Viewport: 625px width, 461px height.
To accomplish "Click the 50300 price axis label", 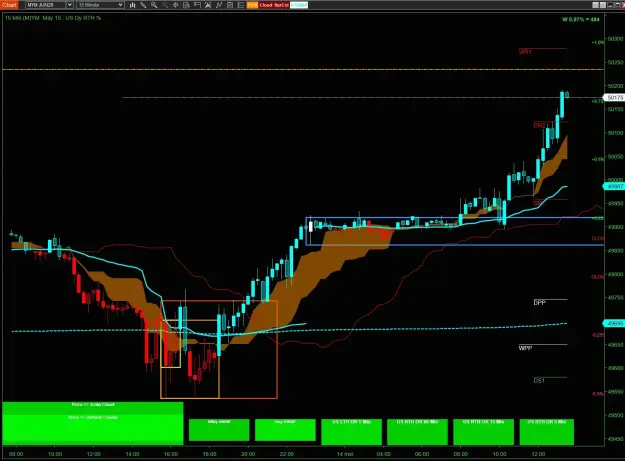I will (x=615, y=39).
